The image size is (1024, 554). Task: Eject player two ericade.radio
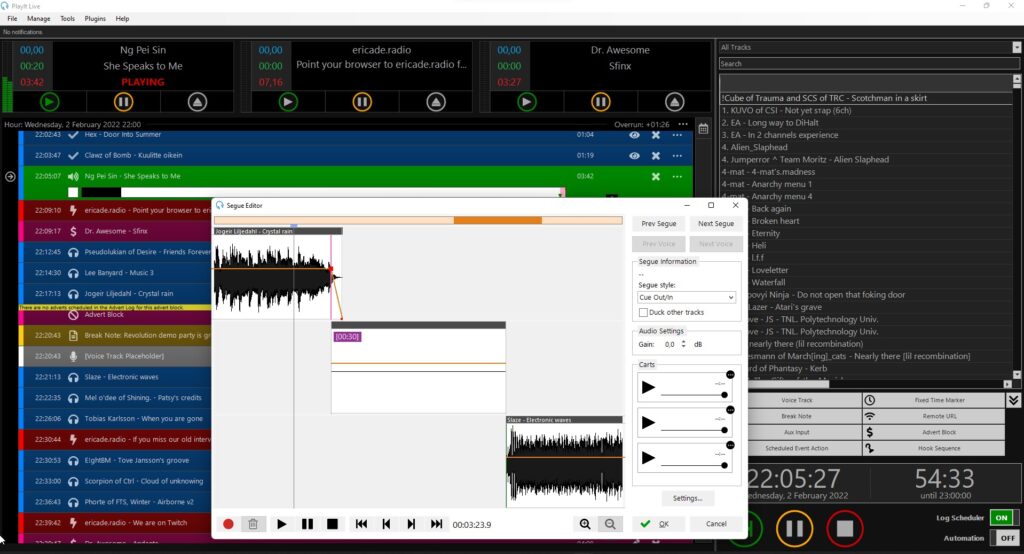pos(436,102)
